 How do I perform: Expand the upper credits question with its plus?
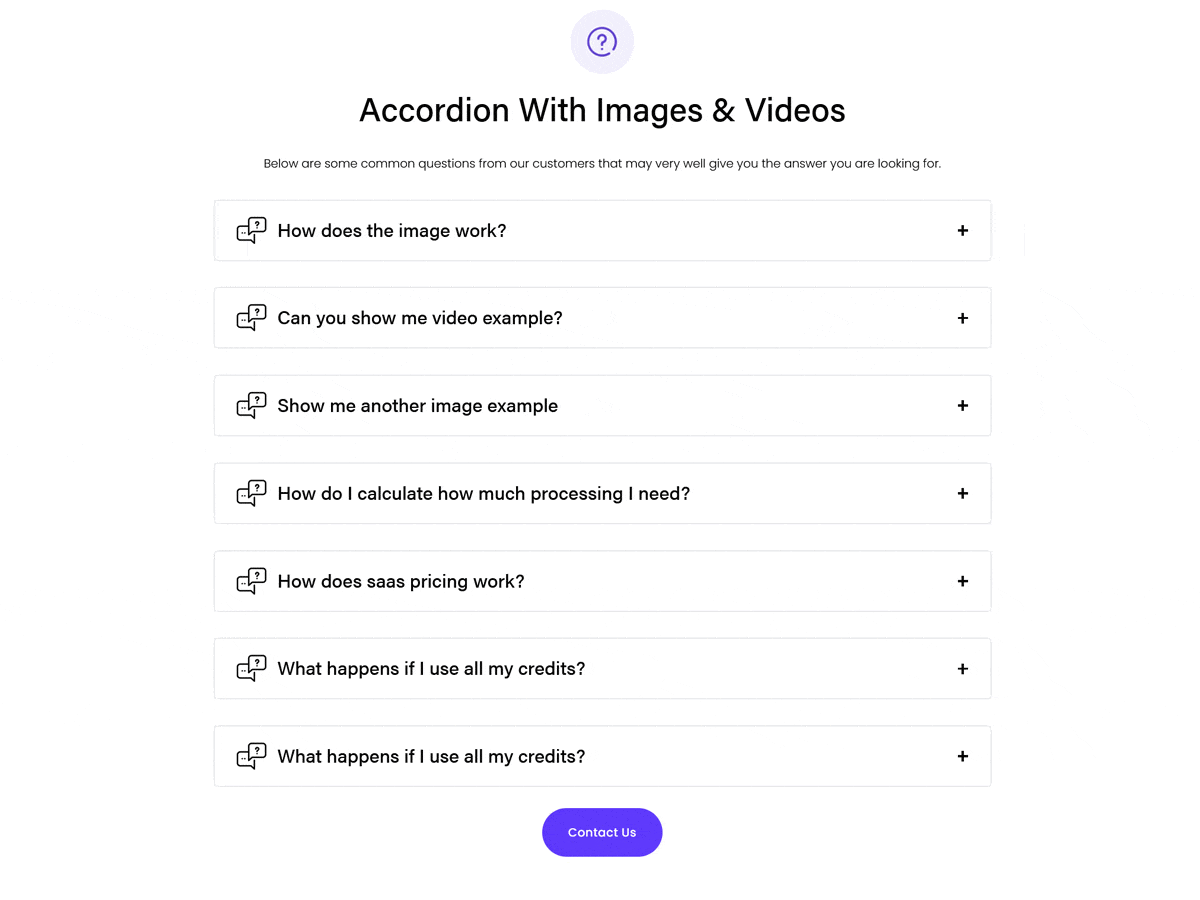tap(962, 669)
